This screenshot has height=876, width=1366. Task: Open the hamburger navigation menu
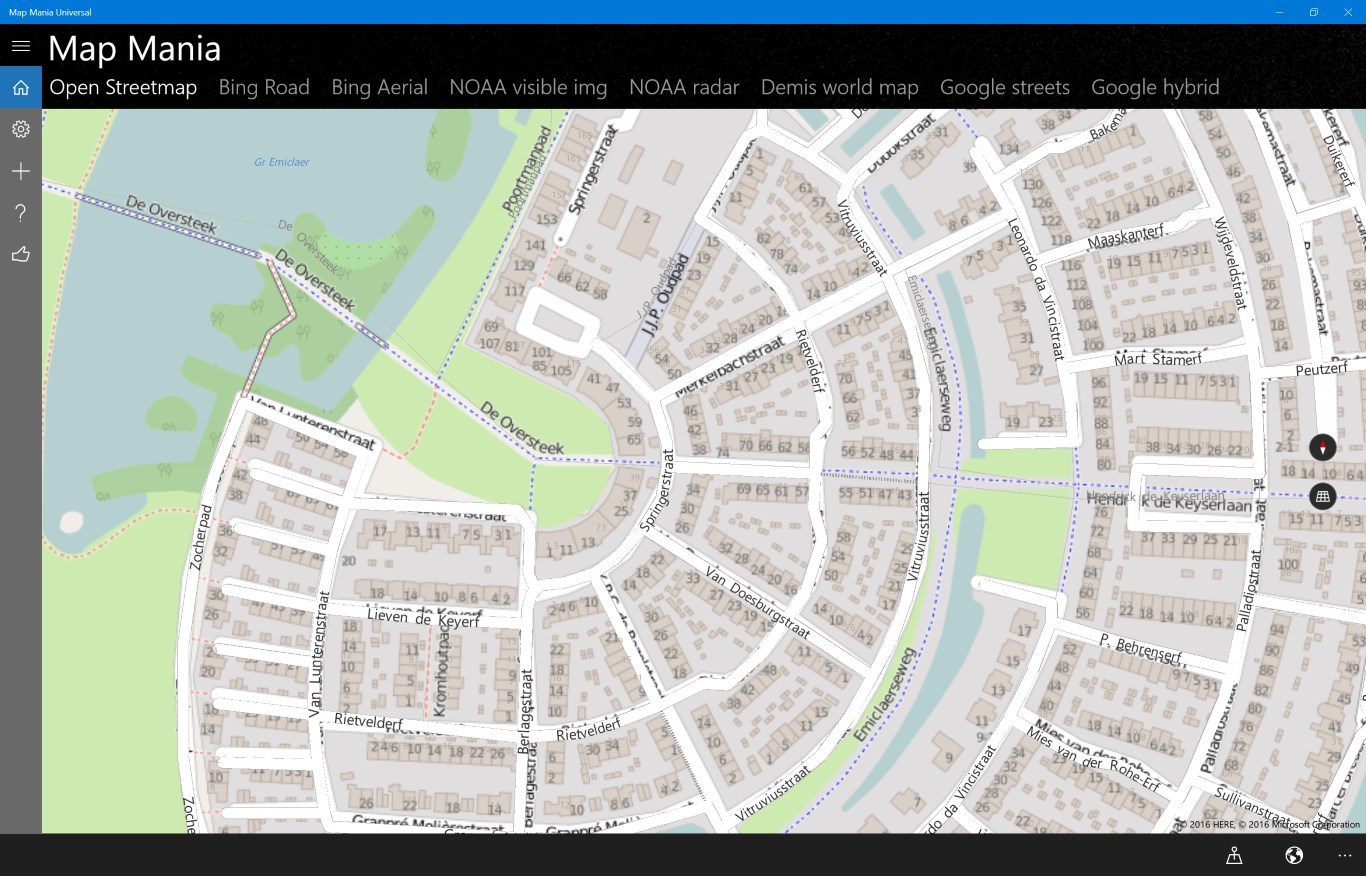20,46
